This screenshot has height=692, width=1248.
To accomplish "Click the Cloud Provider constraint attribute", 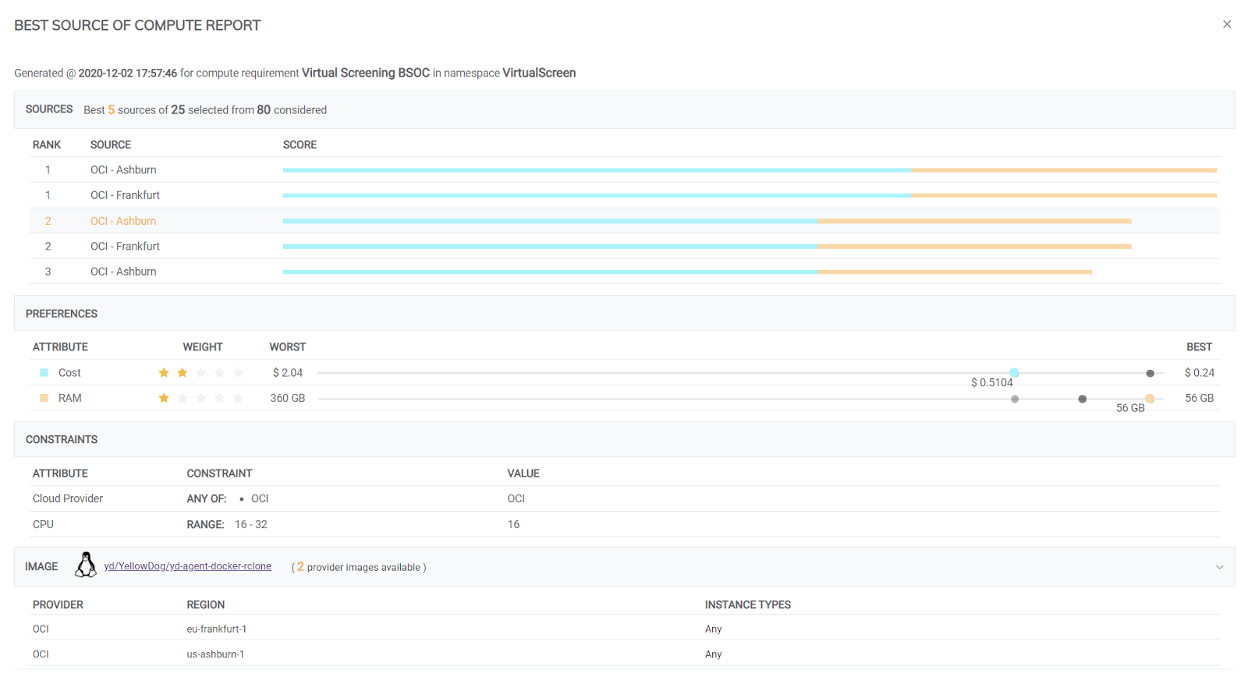I will click(x=68, y=499).
